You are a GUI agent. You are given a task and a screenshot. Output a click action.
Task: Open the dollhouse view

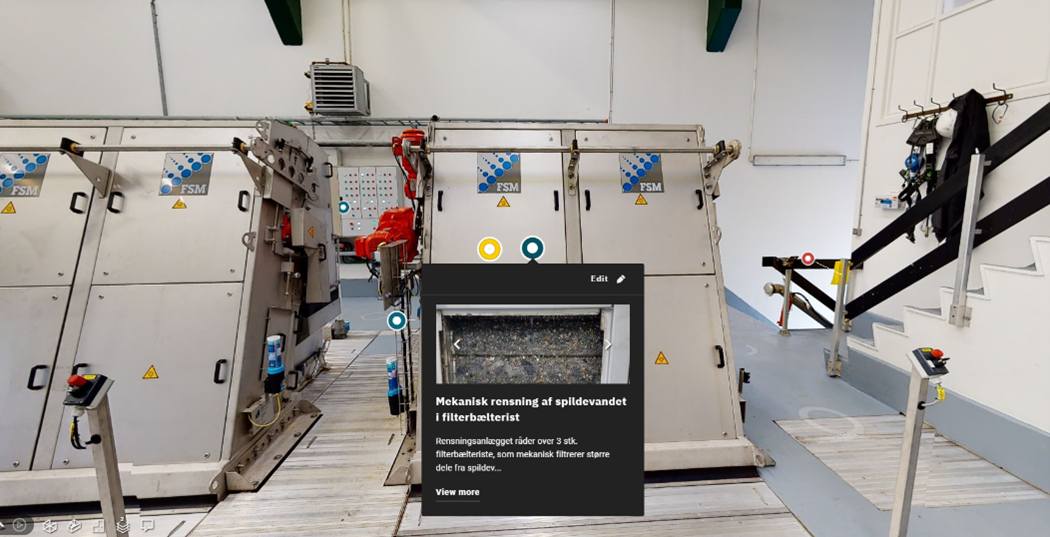74,525
